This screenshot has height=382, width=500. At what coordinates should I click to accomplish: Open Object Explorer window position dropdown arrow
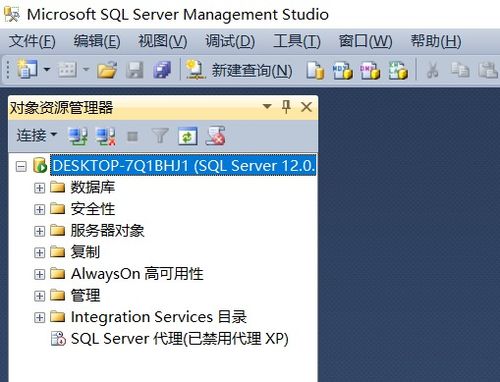click(x=267, y=106)
